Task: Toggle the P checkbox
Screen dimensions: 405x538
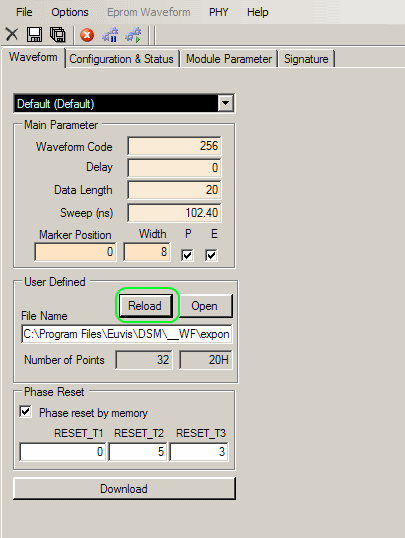Action: pyautogui.click(x=187, y=255)
